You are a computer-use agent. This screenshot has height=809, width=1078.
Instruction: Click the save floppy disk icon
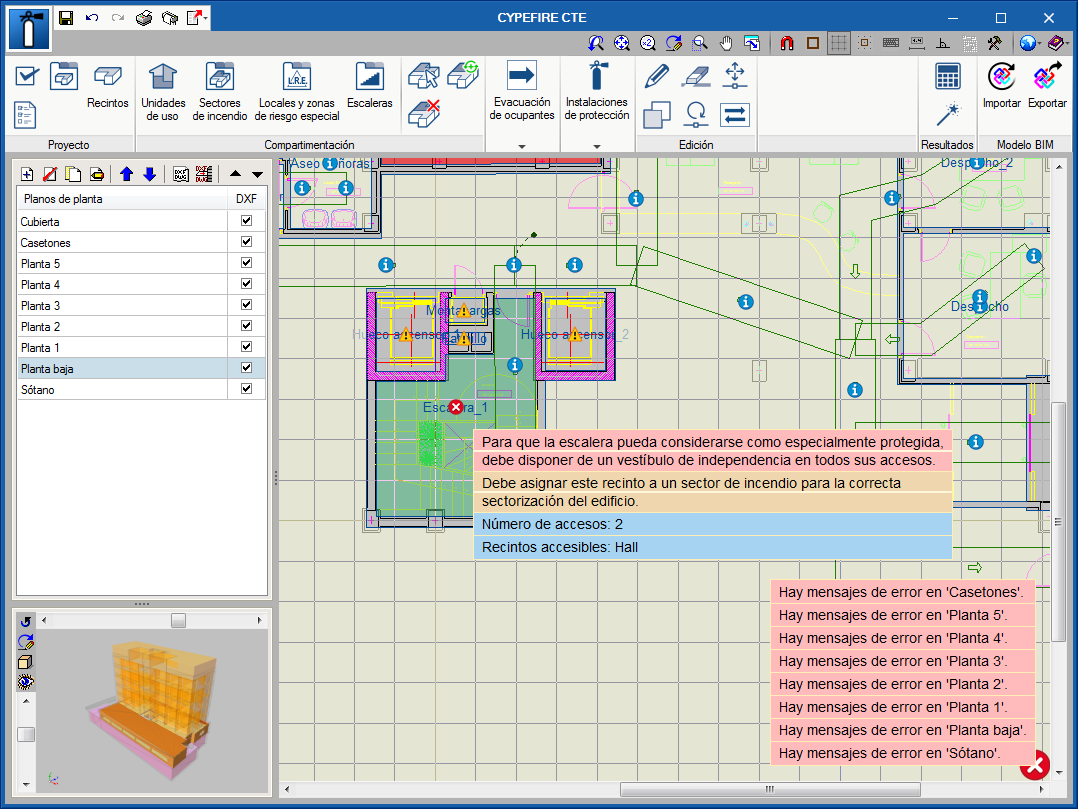click(66, 18)
